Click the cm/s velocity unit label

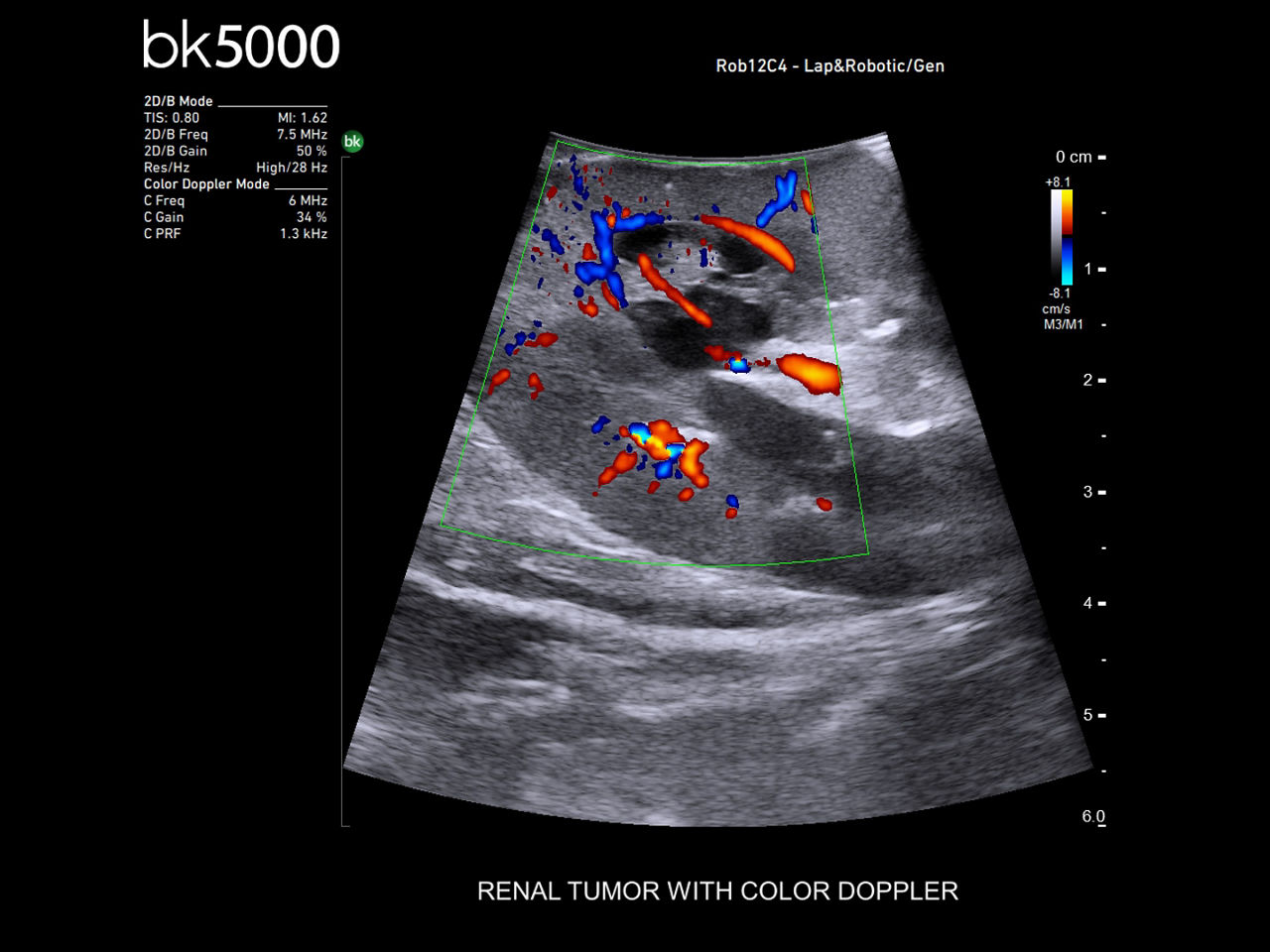point(1055,308)
